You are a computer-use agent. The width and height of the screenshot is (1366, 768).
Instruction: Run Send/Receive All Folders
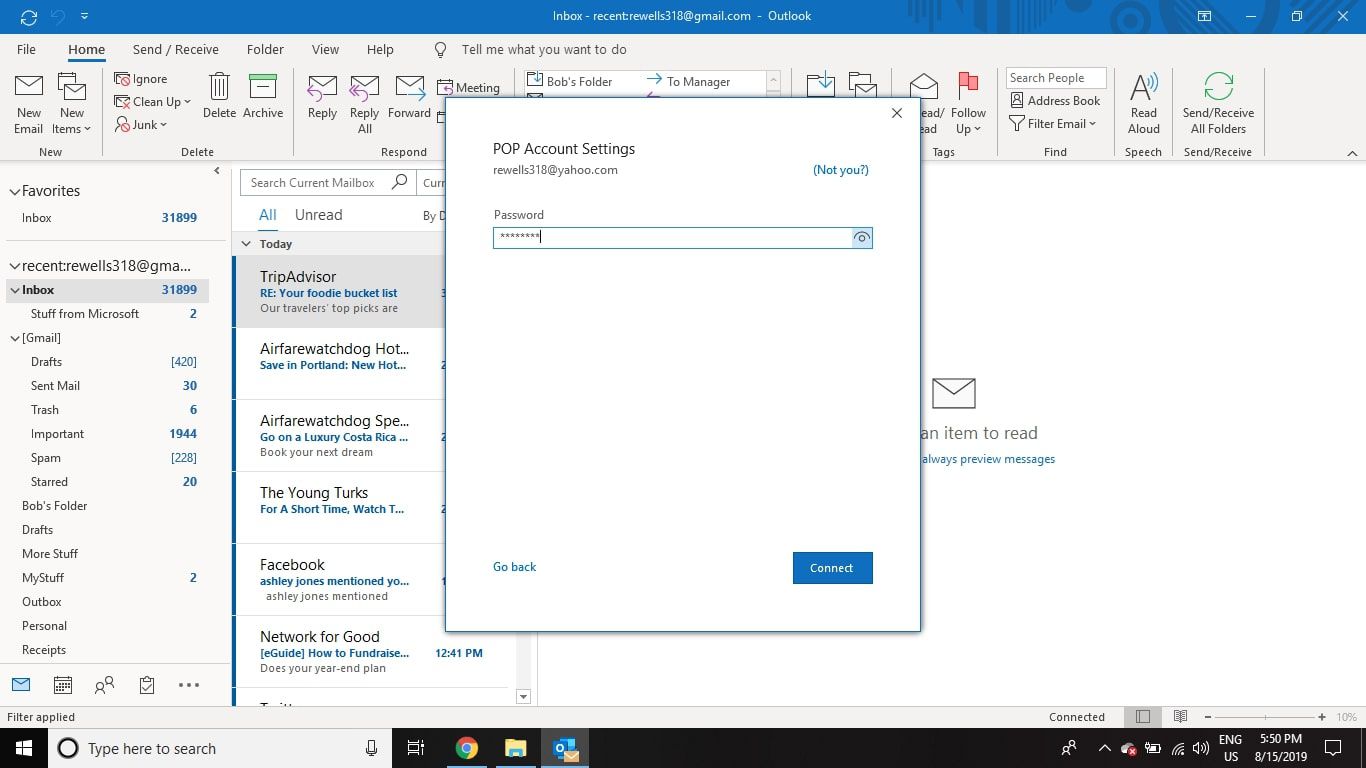(x=1218, y=104)
